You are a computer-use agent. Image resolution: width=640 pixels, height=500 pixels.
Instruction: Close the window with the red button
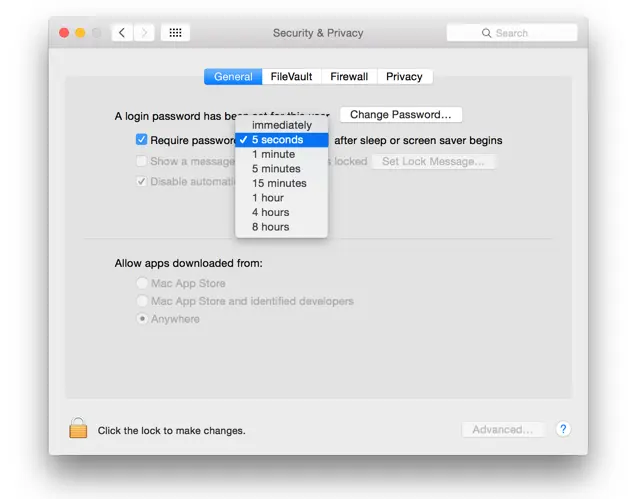point(64,33)
